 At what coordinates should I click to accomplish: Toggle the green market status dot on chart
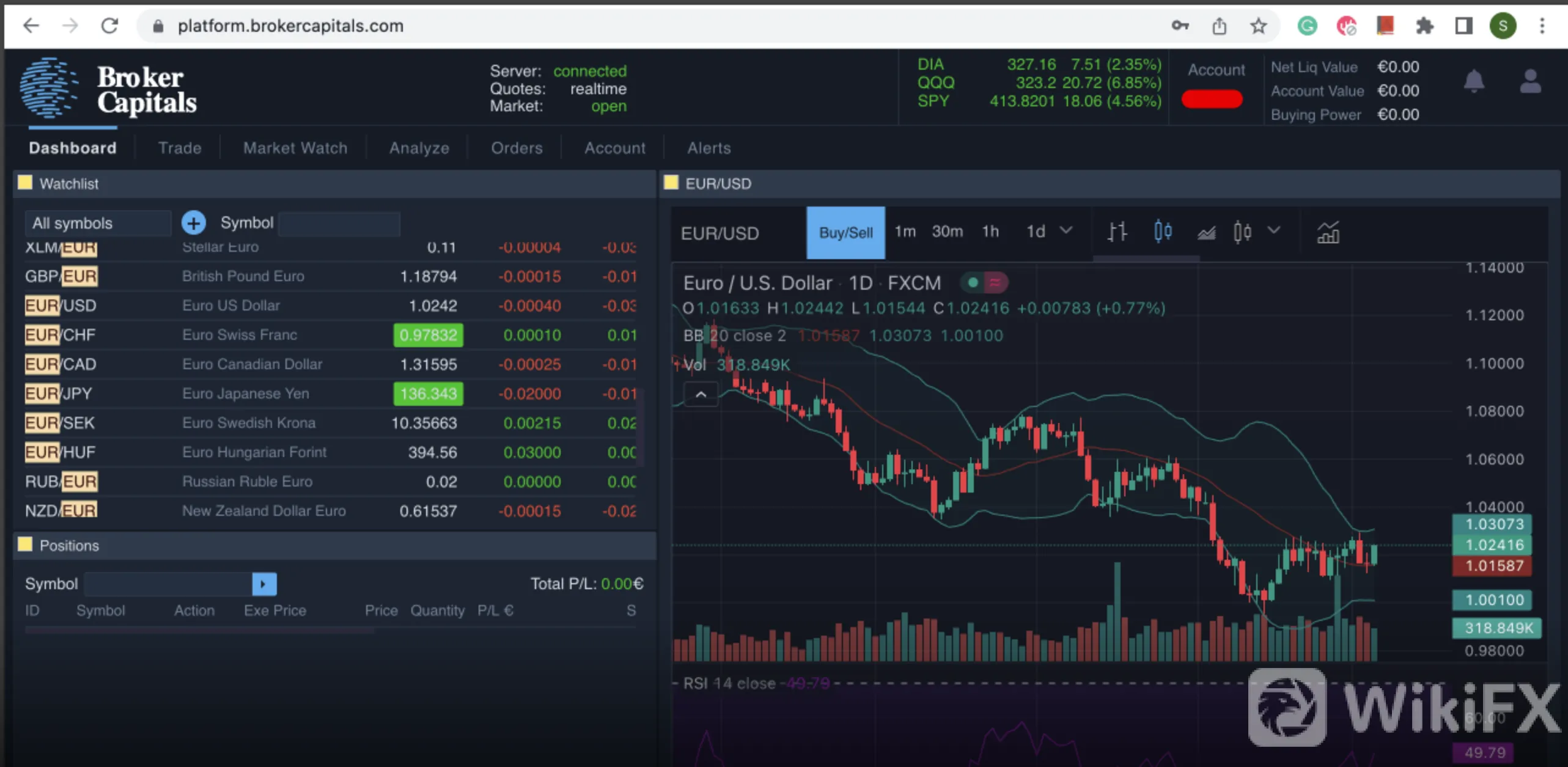point(973,282)
